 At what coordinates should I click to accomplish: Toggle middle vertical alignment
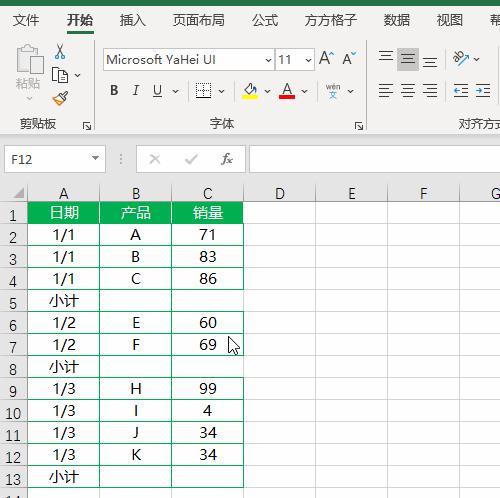(x=408, y=59)
